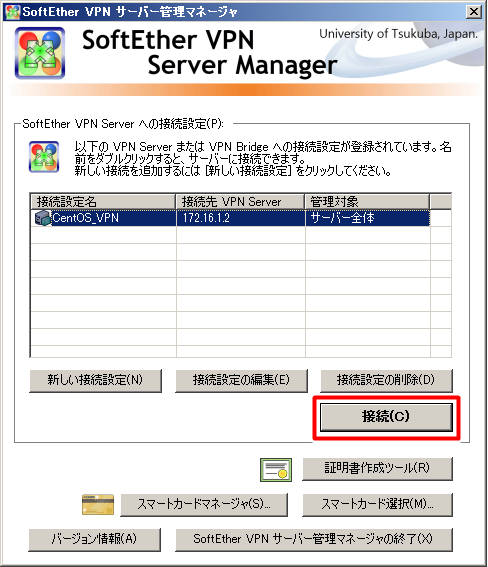Click 新しい接続設定(N) button
Viewport: 488px width, 567px height.
[95, 380]
